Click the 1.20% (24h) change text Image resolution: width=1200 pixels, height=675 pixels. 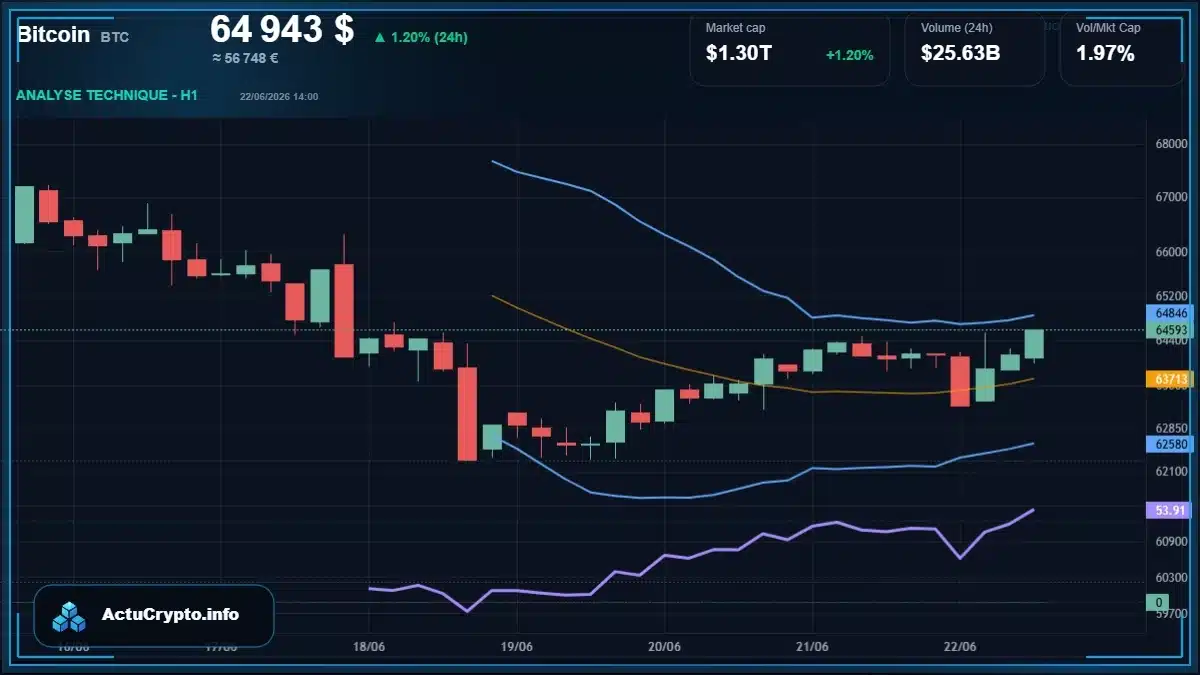pos(429,38)
